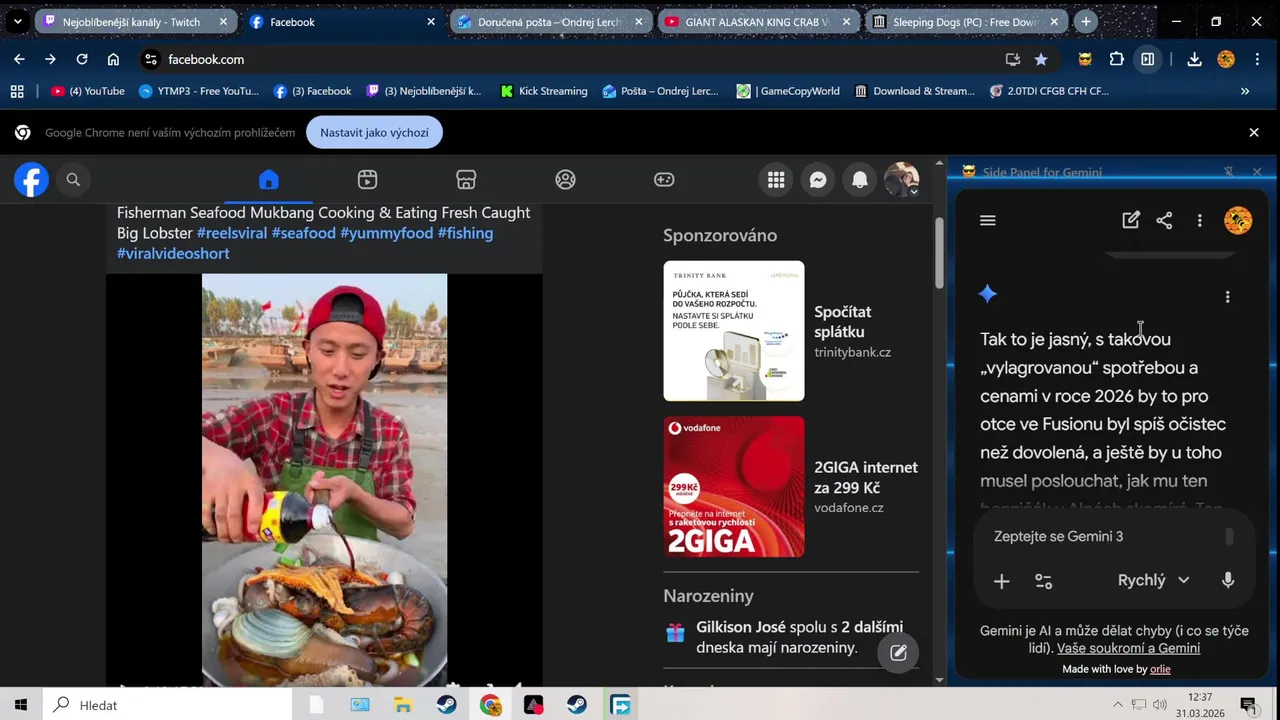Open Windows Start menu

pos(21,705)
